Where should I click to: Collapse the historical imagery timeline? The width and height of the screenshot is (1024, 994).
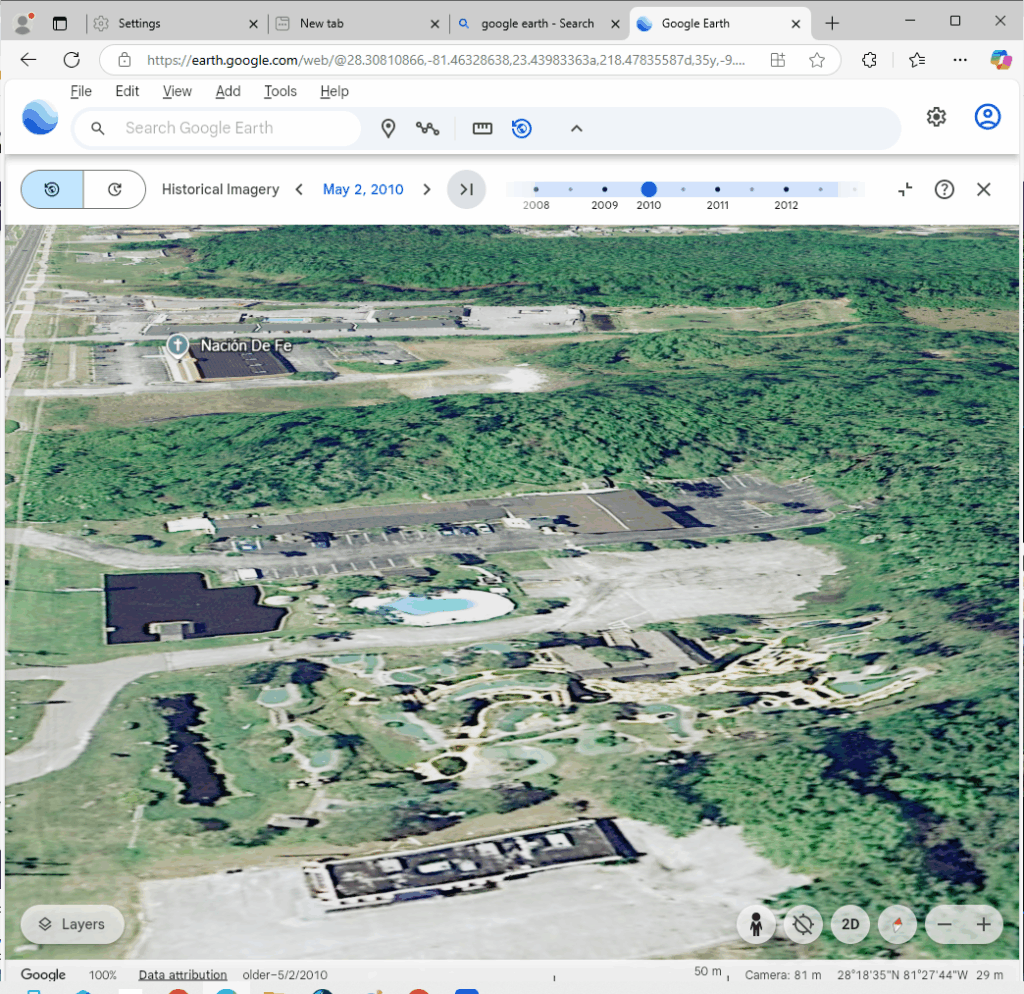(905, 189)
